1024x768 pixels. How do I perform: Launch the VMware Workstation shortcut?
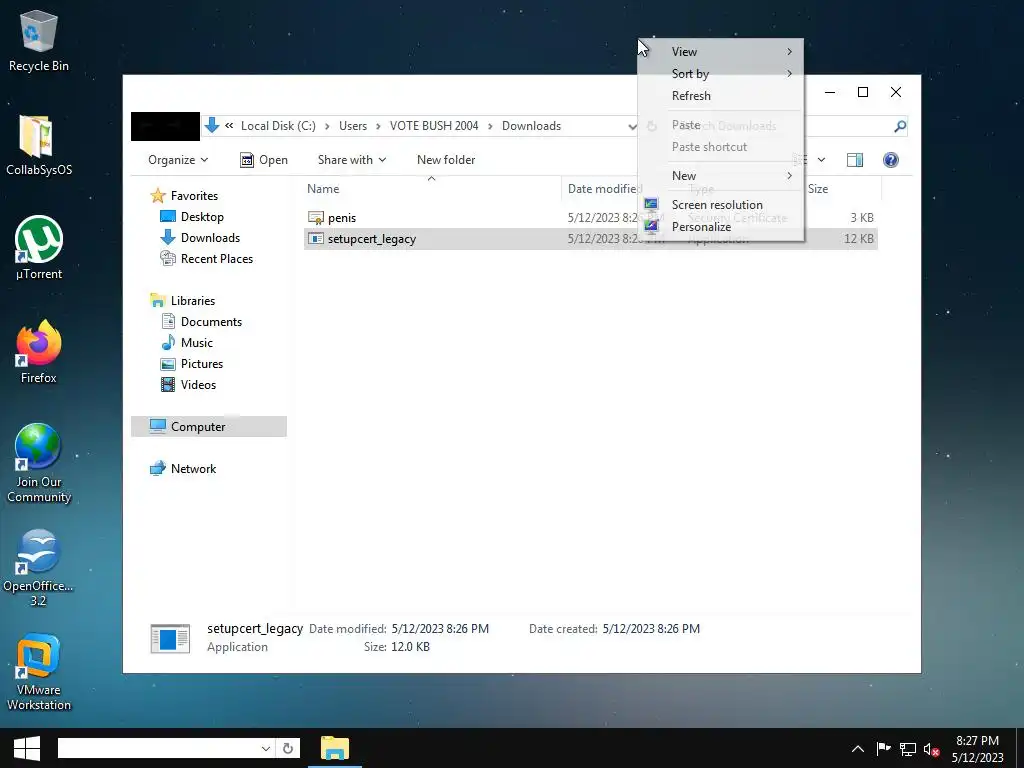[x=39, y=673]
